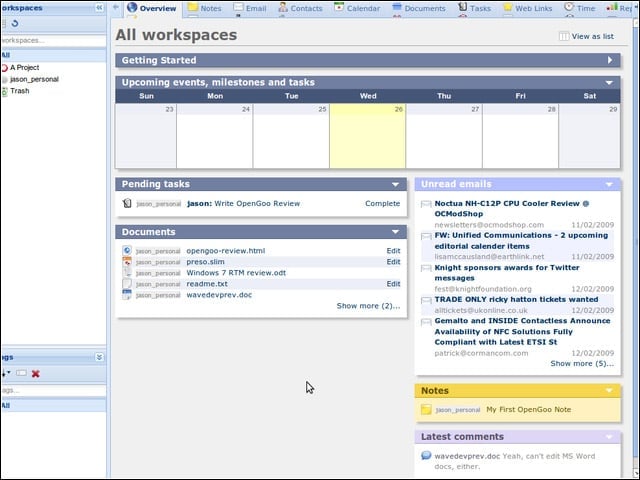Open the Contacts tab
640x480 pixels.
click(300, 8)
